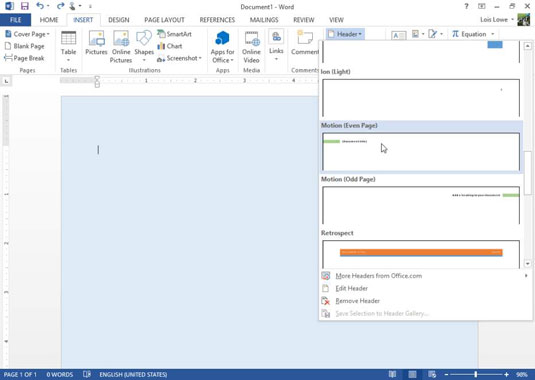The image size is (535, 380).
Task: Click the 0 WORDS word count
Action: click(x=60, y=375)
